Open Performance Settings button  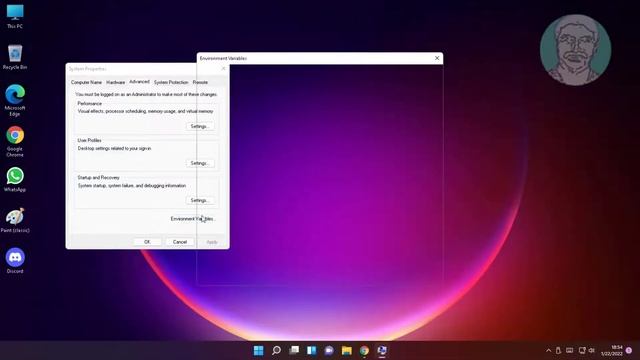pos(200,127)
